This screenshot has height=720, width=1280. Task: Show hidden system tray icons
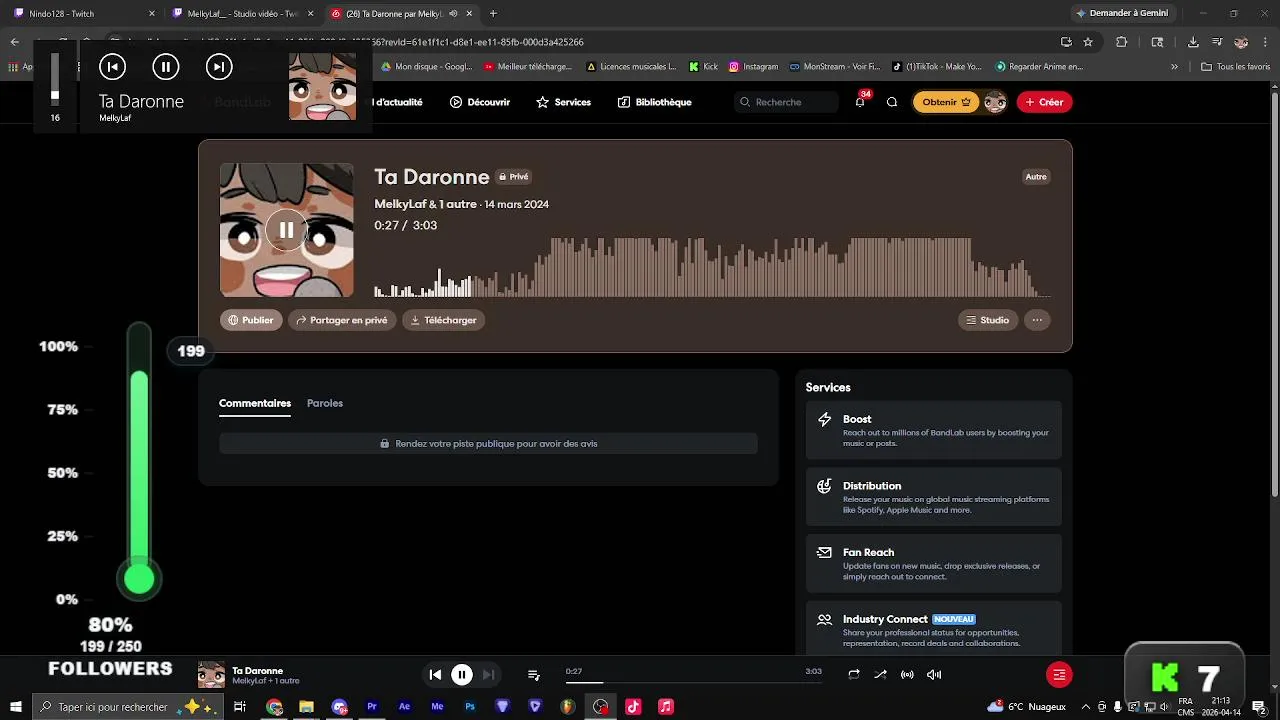pyautogui.click(x=1086, y=707)
